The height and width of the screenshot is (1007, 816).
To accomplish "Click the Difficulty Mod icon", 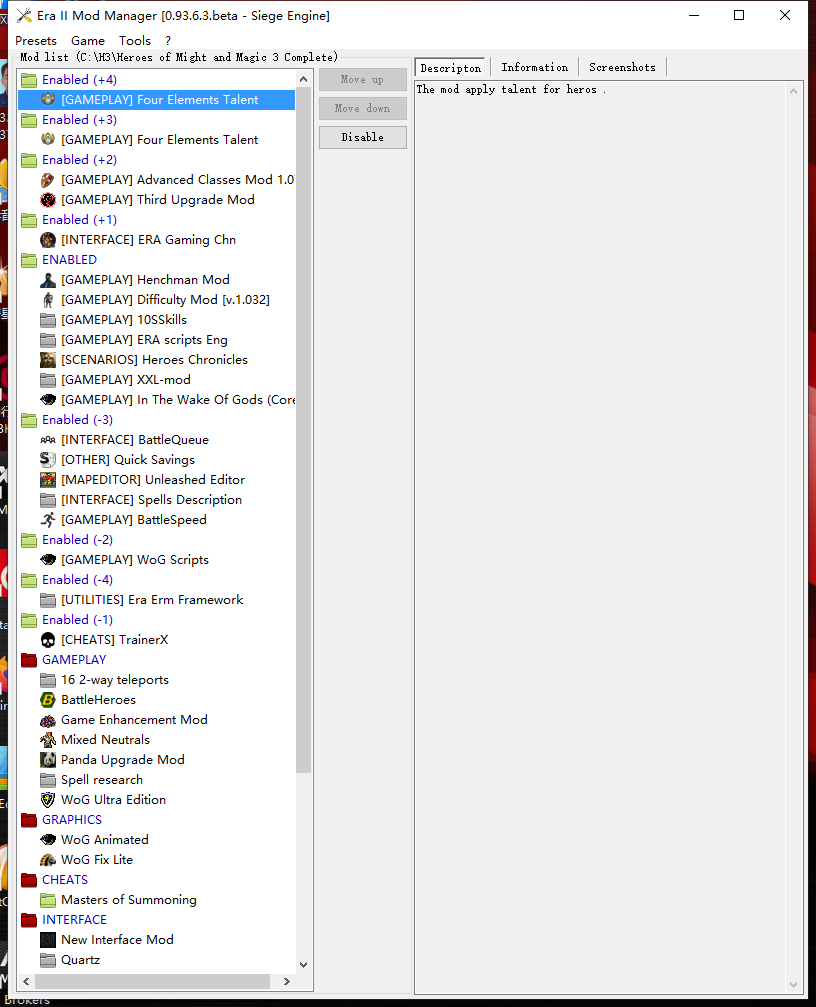I will [x=48, y=300].
